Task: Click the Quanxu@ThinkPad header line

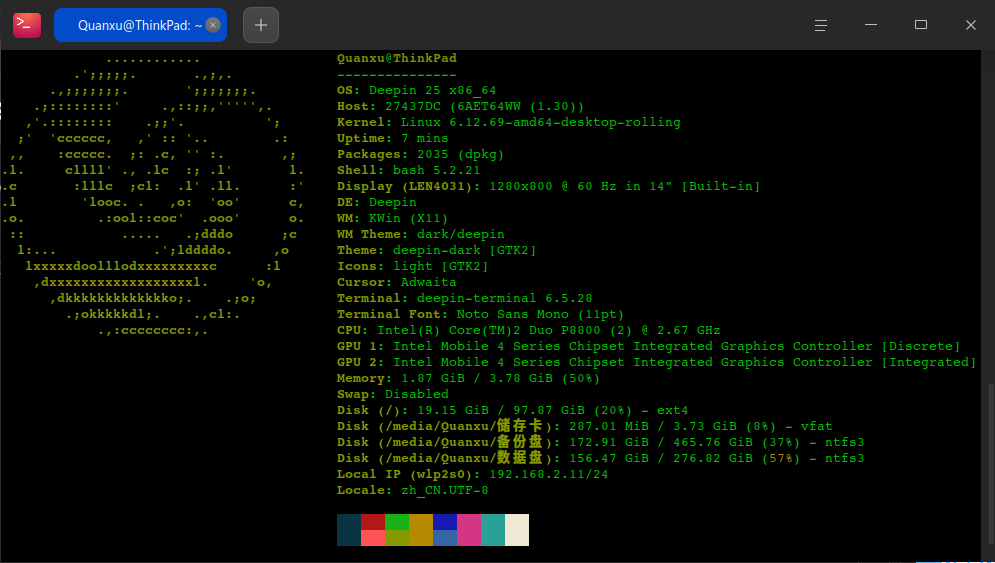Action: (x=397, y=58)
